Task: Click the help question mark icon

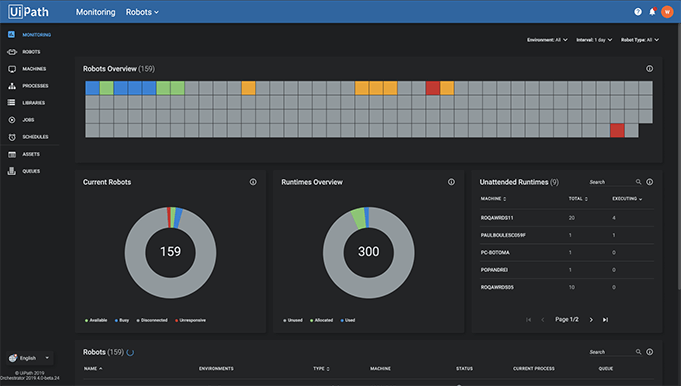Action: pyautogui.click(x=638, y=12)
